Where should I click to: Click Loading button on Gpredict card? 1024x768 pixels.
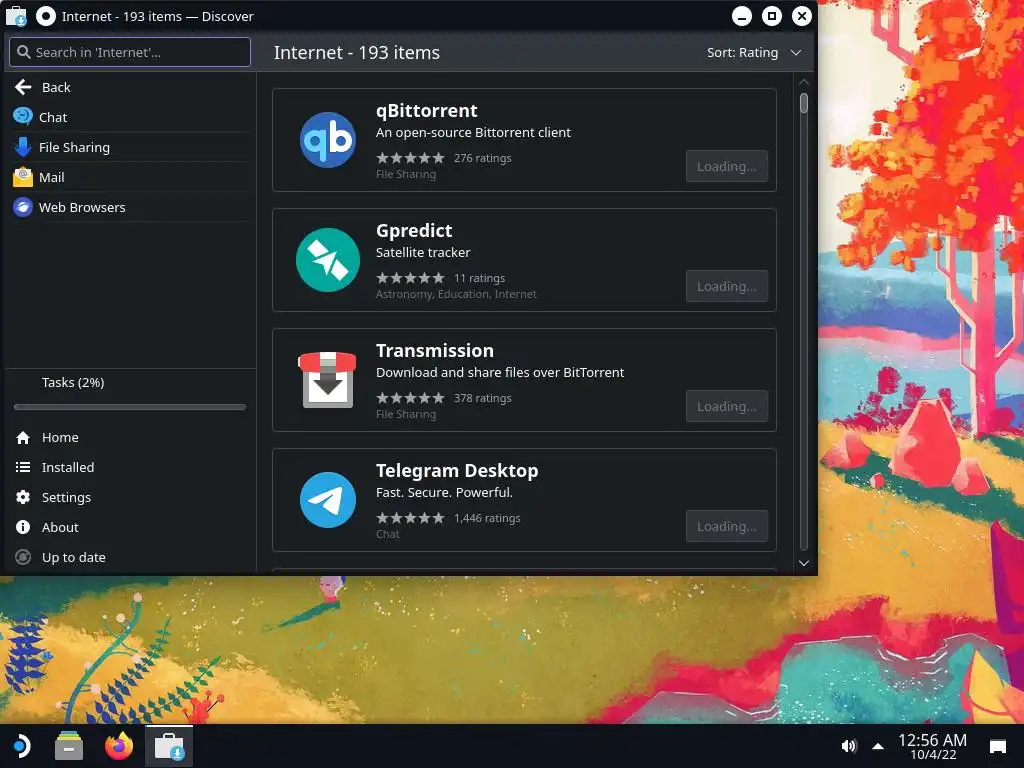727,286
